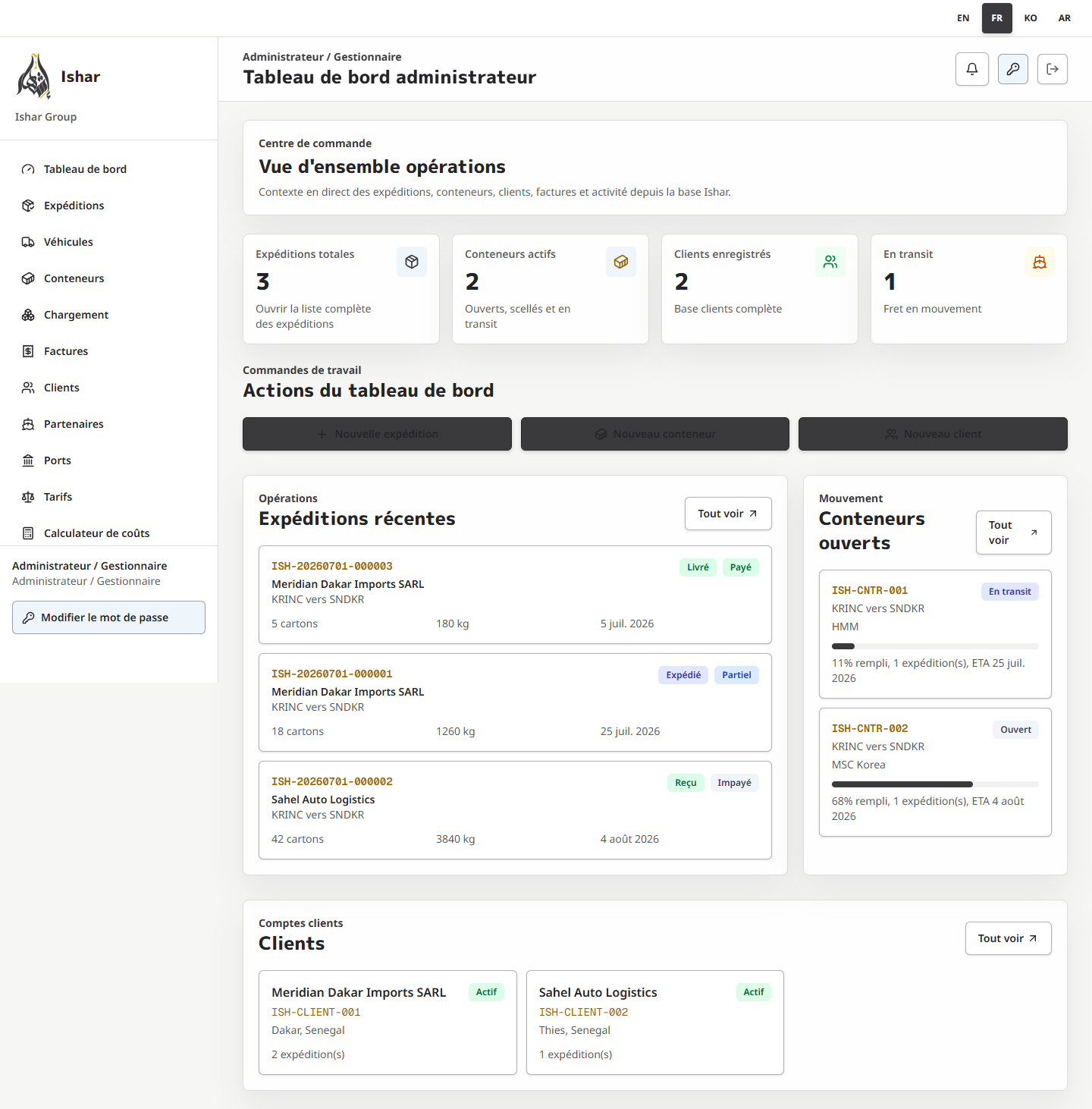This screenshot has width=1092, height=1109.
Task: Click Tout voir for Expéditions récentes
Action: click(x=728, y=514)
